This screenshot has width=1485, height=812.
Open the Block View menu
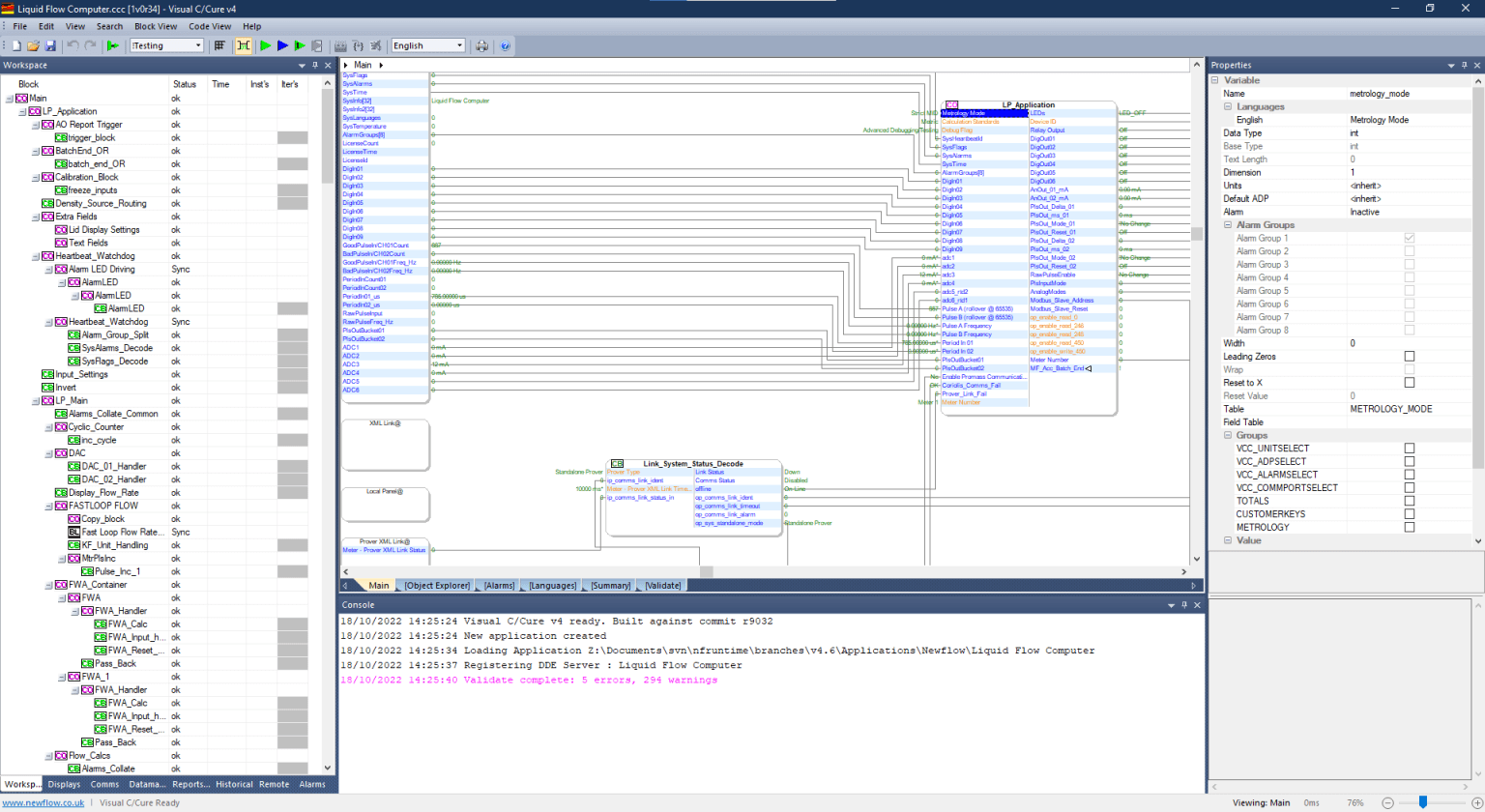coord(155,26)
